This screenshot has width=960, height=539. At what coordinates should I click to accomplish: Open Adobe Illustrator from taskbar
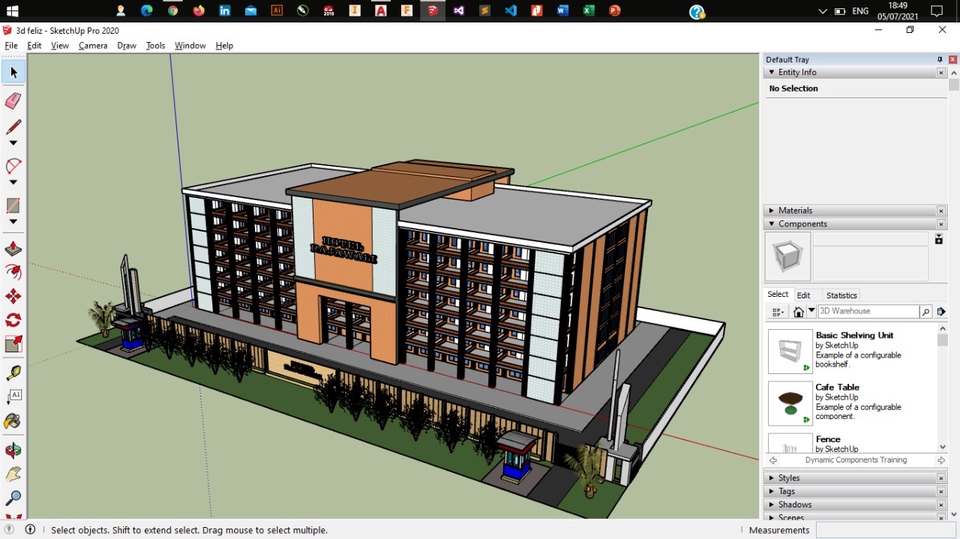(x=277, y=10)
